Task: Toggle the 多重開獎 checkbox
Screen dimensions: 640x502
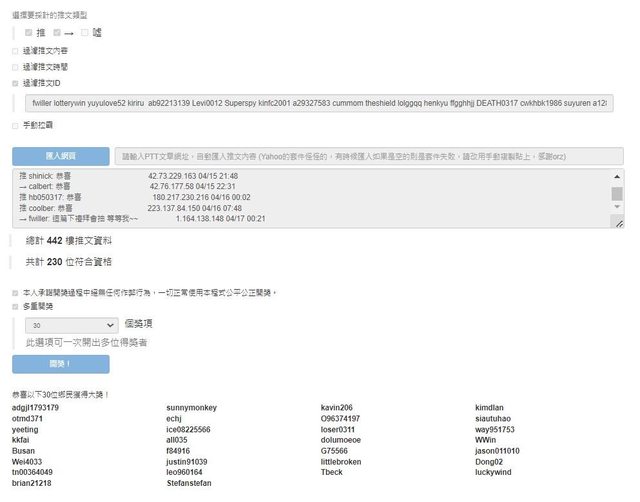Action: coord(15,309)
